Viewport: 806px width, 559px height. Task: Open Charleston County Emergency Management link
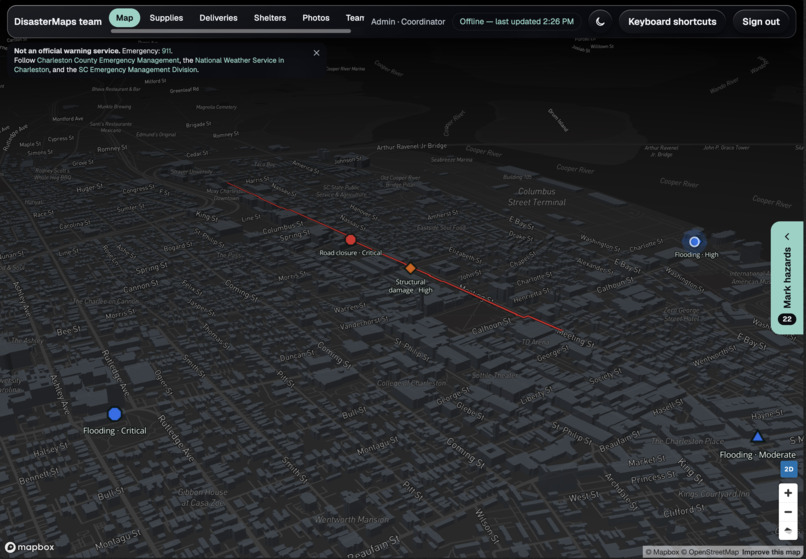point(108,60)
